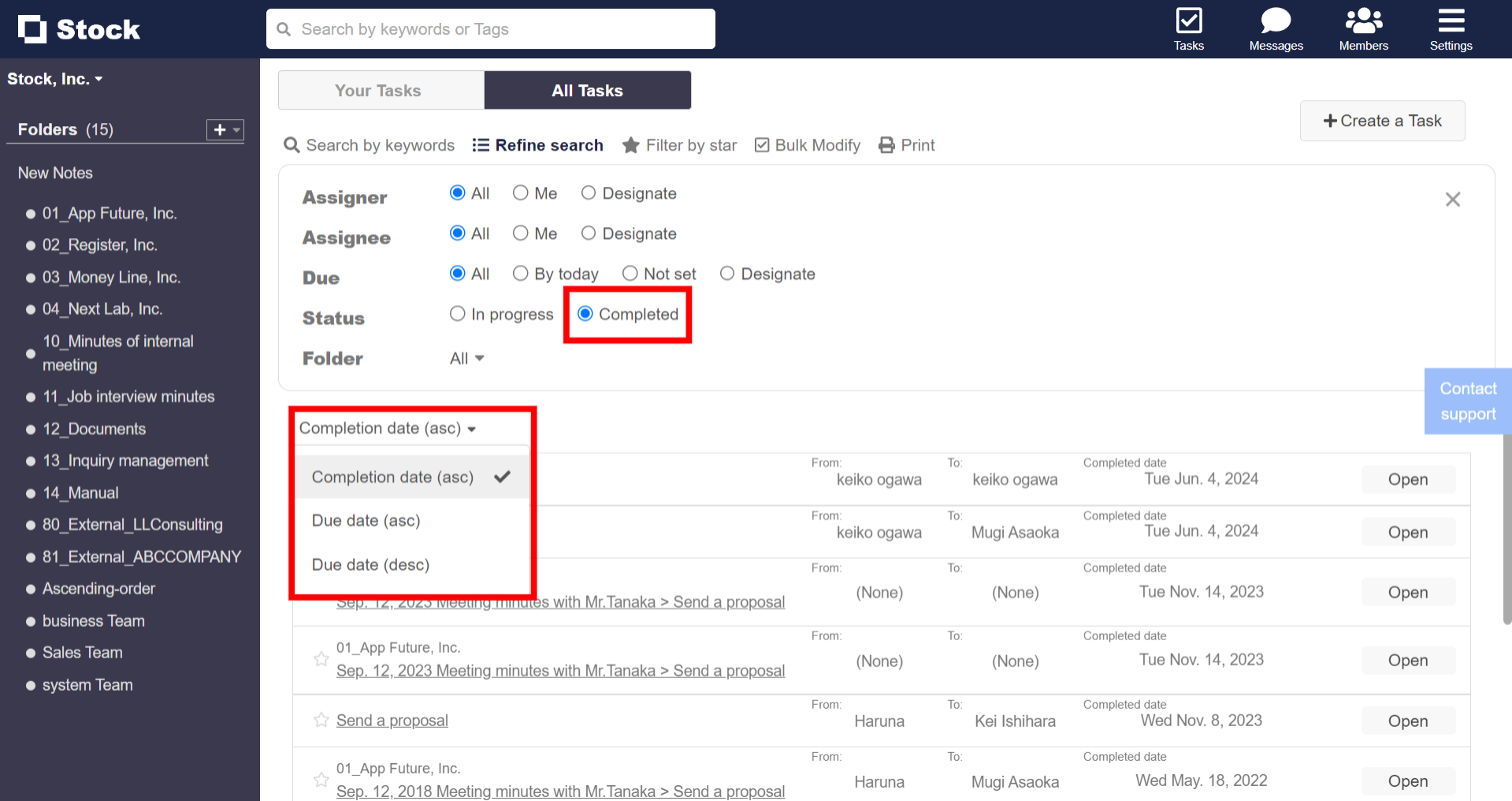Screen dimensions: 1512x801
Task: Click the keyword search input field
Action: [x=491, y=28]
